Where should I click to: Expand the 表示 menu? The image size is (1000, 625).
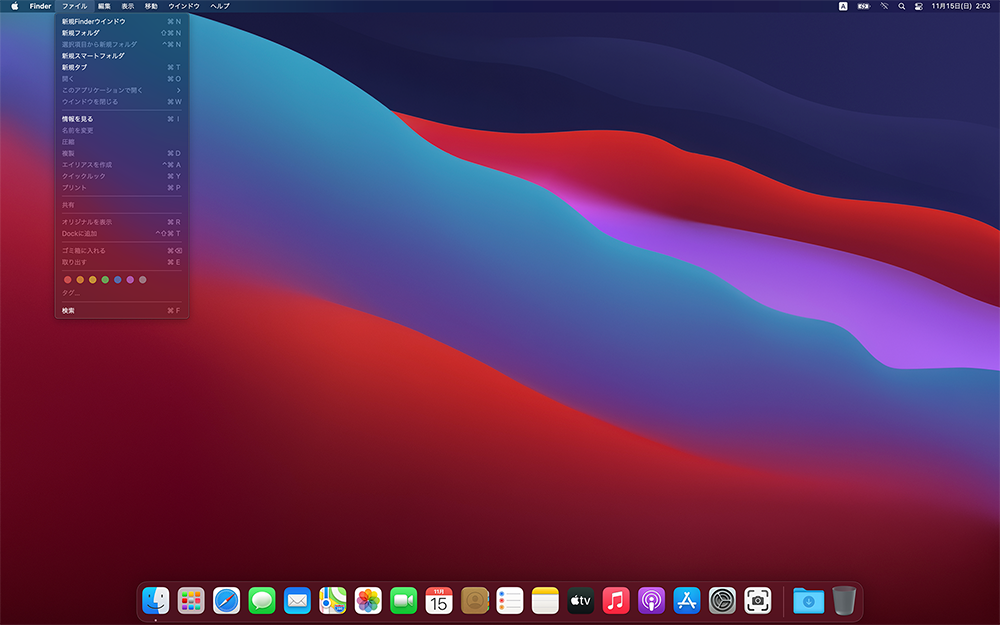pyautogui.click(x=127, y=6)
